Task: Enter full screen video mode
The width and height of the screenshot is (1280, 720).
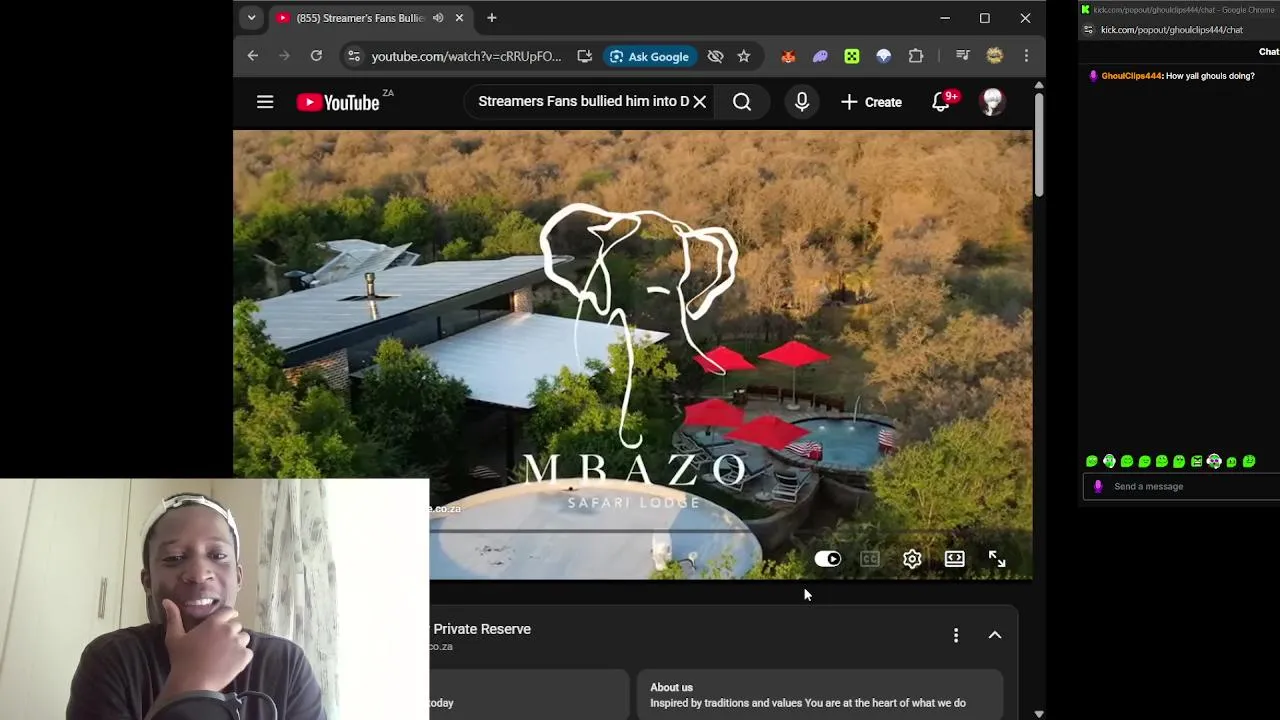Action: coord(997,559)
